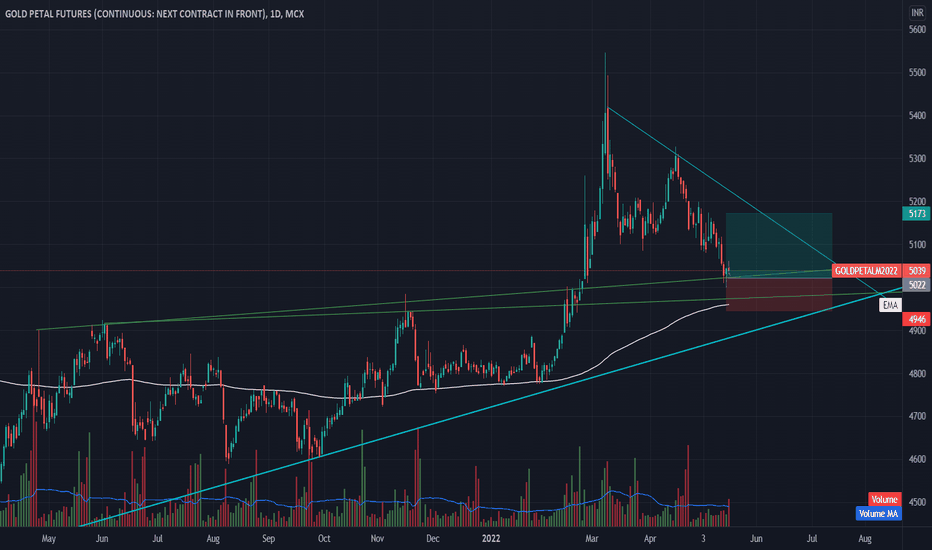Image resolution: width=932 pixels, height=550 pixels.
Task: Click the 4600 price axis value
Action: point(917,459)
